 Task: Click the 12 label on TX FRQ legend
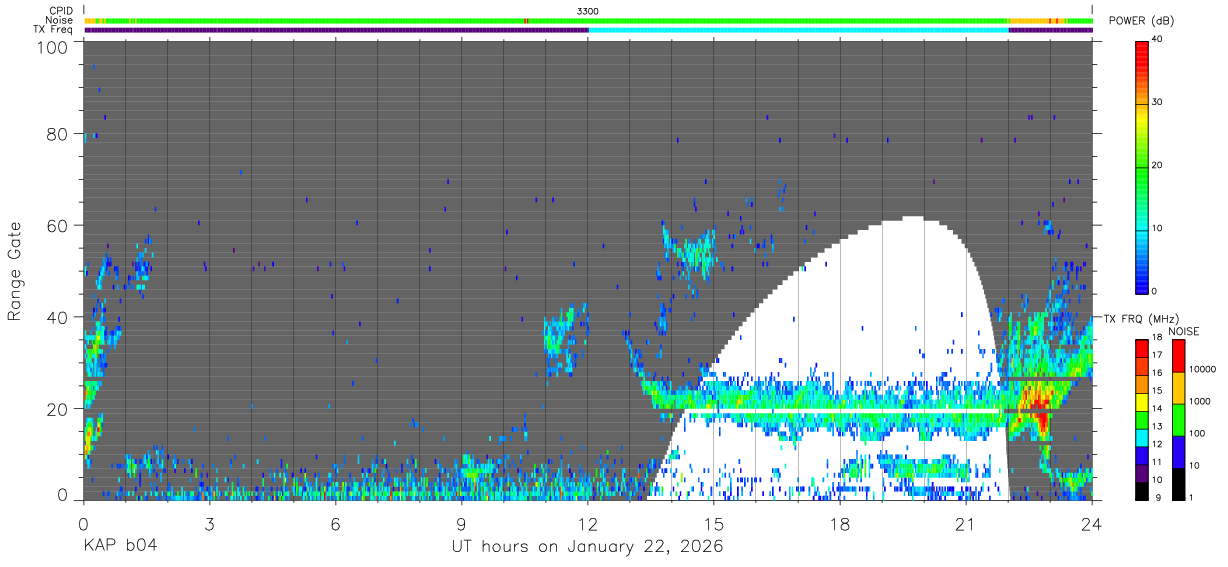point(1155,443)
